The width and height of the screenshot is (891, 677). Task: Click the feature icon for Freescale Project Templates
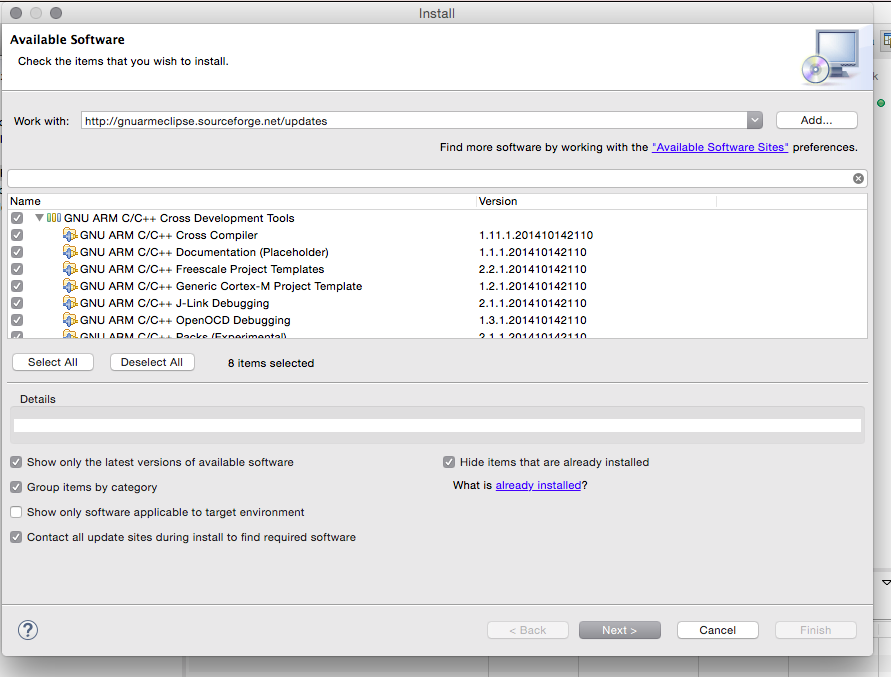70,269
